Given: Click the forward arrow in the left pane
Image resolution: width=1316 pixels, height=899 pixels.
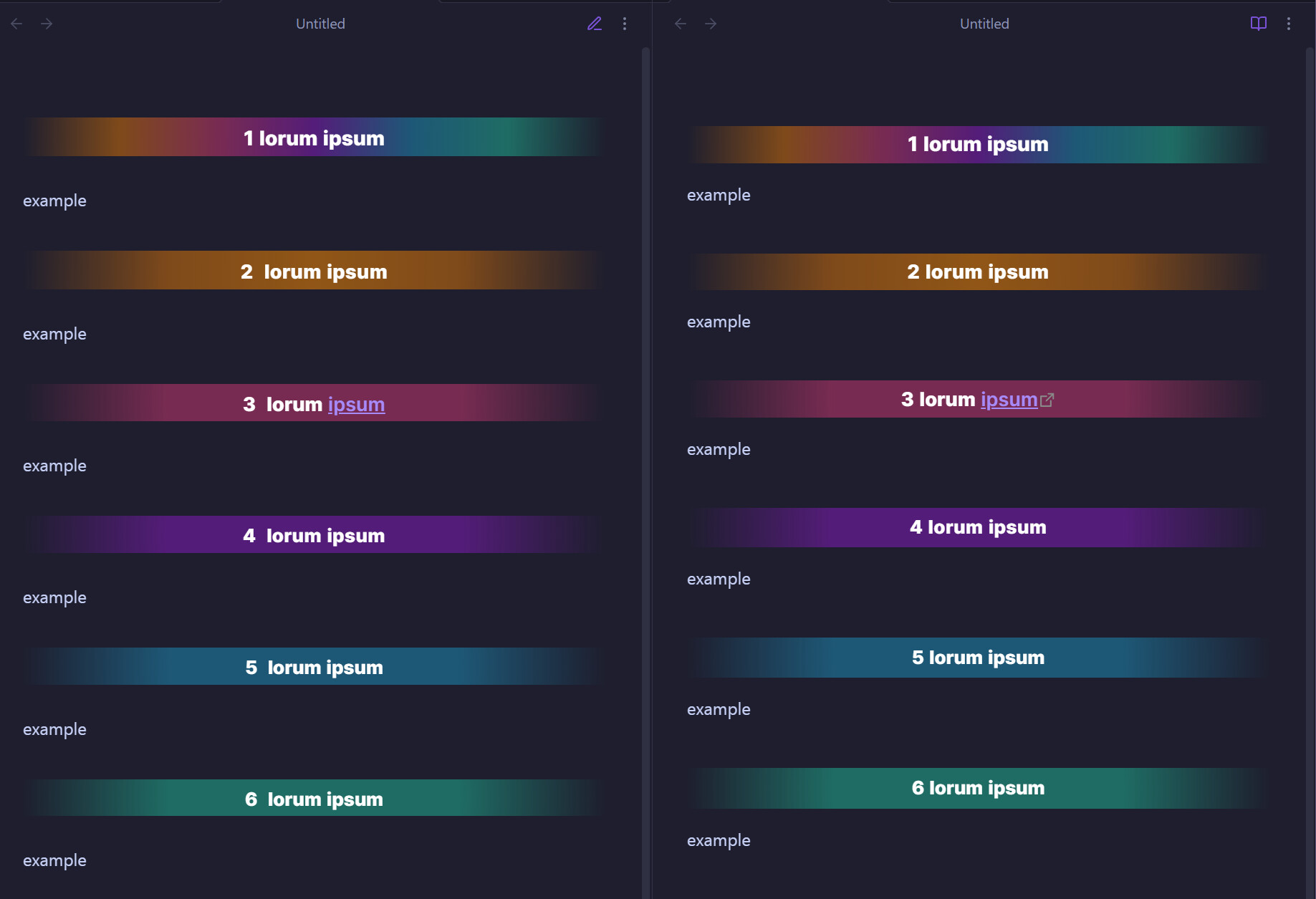Looking at the screenshot, I should [47, 24].
